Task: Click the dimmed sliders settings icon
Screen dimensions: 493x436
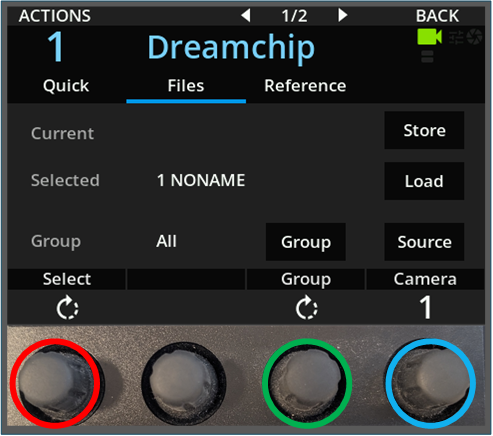Action: click(456, 37)
